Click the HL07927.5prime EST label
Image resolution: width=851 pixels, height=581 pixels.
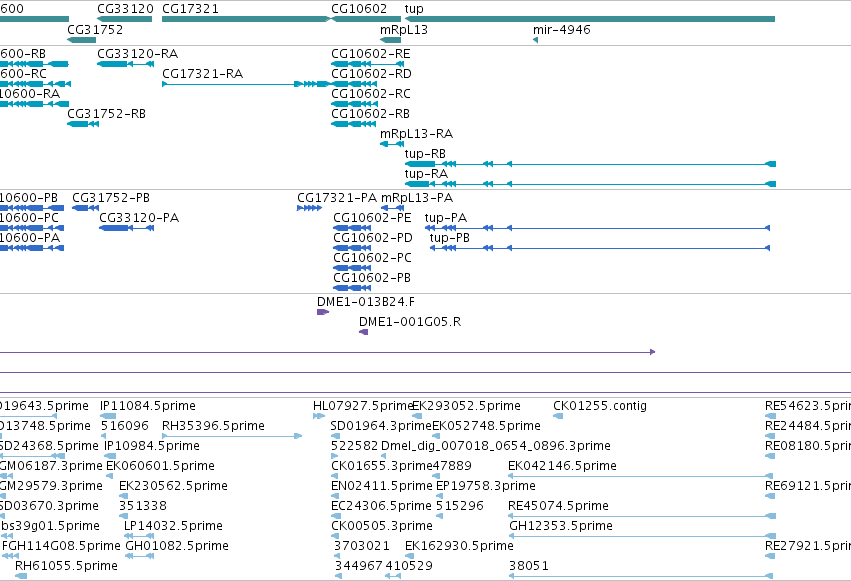pyautogui.click(x=364, y=406)
